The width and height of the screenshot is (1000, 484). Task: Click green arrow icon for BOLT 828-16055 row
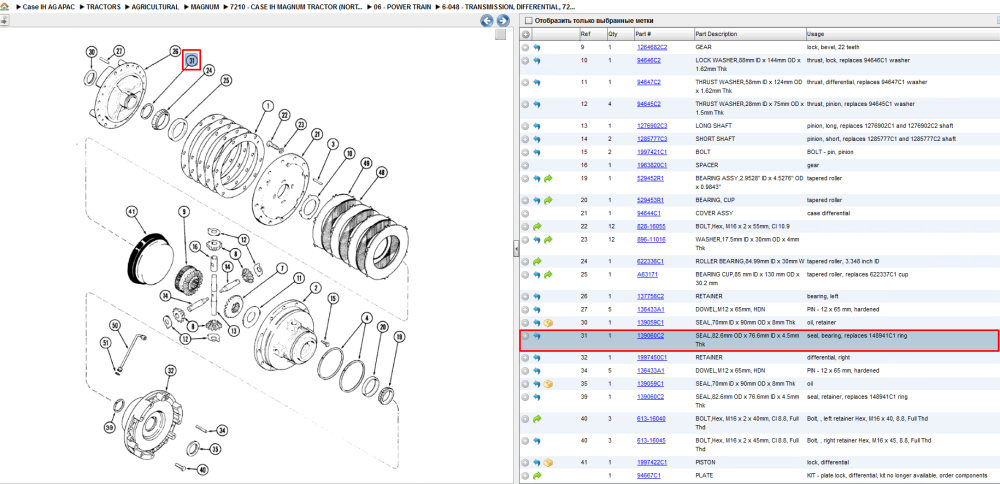pos(537,226)
